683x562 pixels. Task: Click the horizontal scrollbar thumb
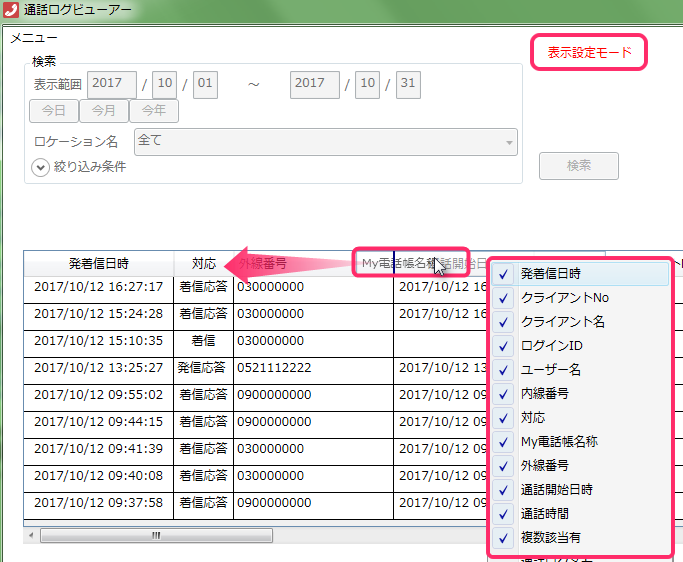[156, 535]
